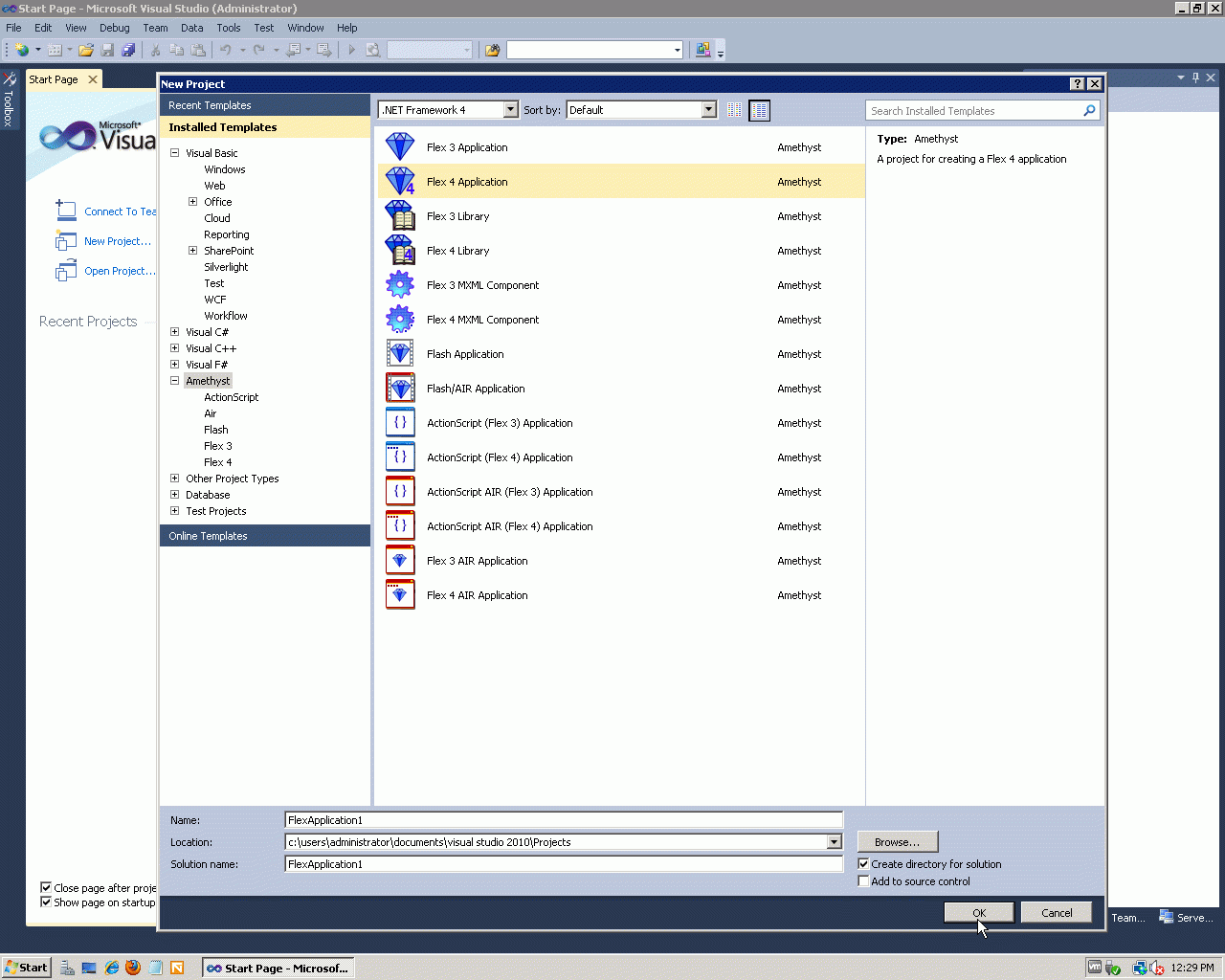Click the Open Project... link on Start Page

click(119, 271)
